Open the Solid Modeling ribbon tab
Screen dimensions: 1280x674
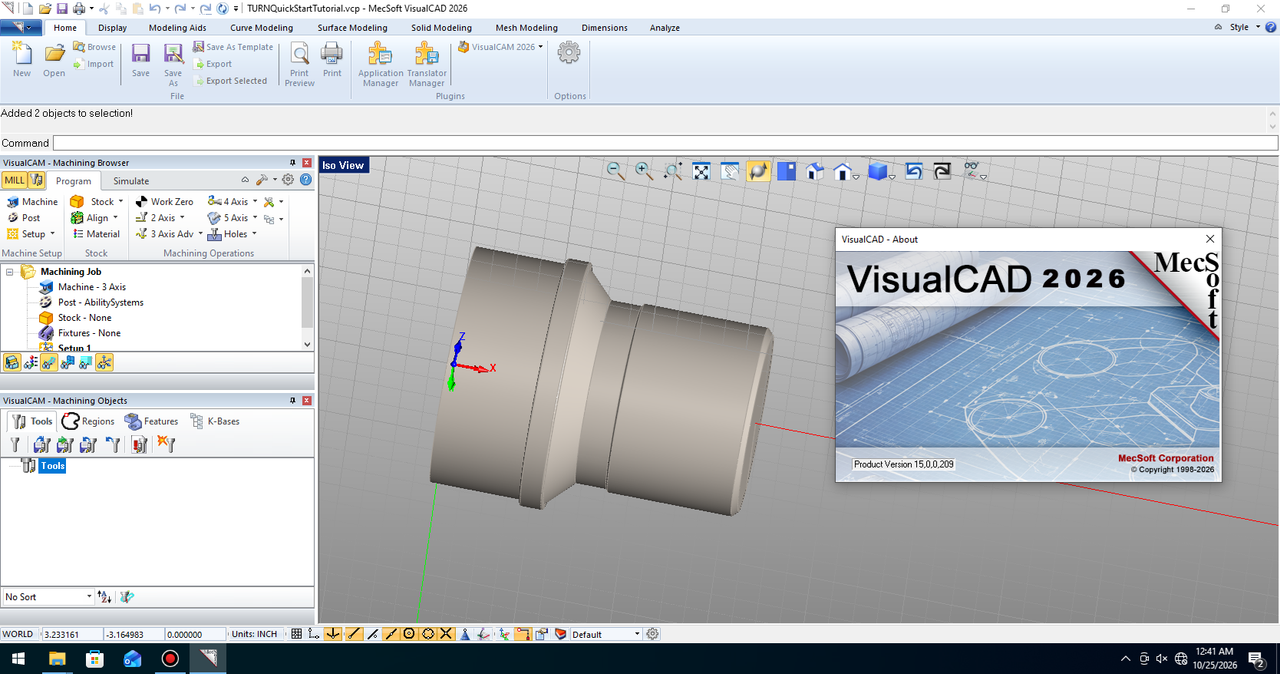(x=441, y=28)
